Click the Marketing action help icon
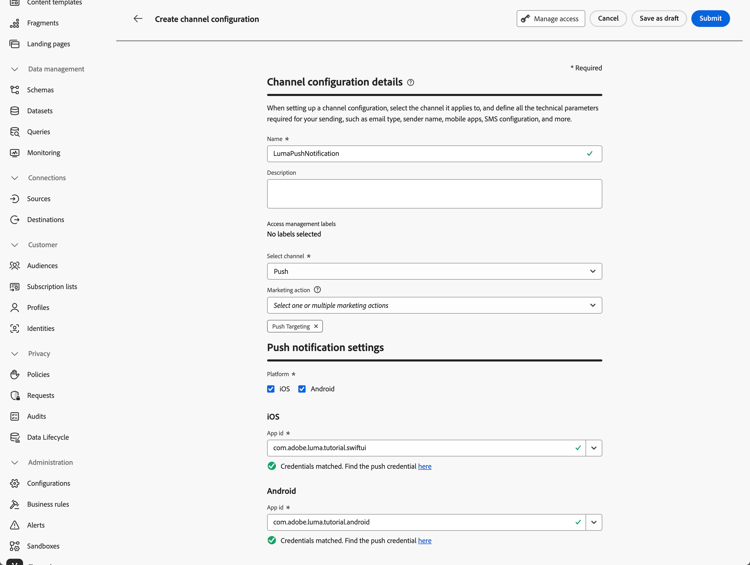This screenshot has height=565, width=750. [x=317, y=290]
